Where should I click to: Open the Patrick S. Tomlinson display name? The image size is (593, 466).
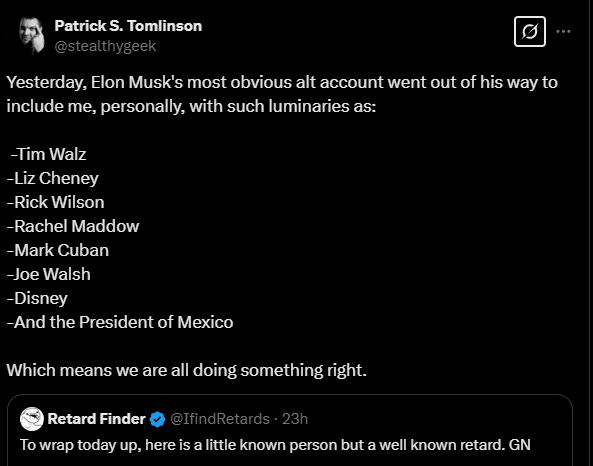coord(128,26)
